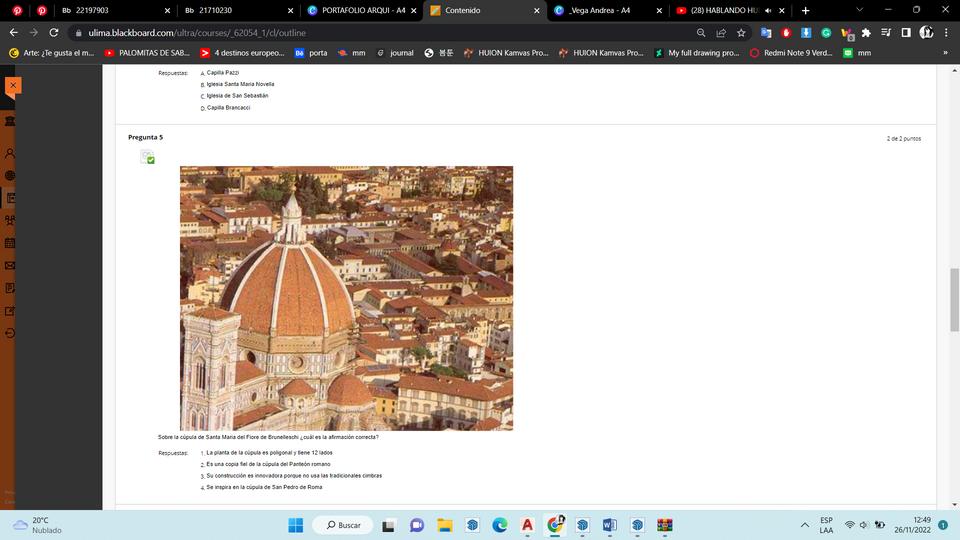Open the grades sidebar icon
This screenshot has width=960, height=540.
[10, 288]
